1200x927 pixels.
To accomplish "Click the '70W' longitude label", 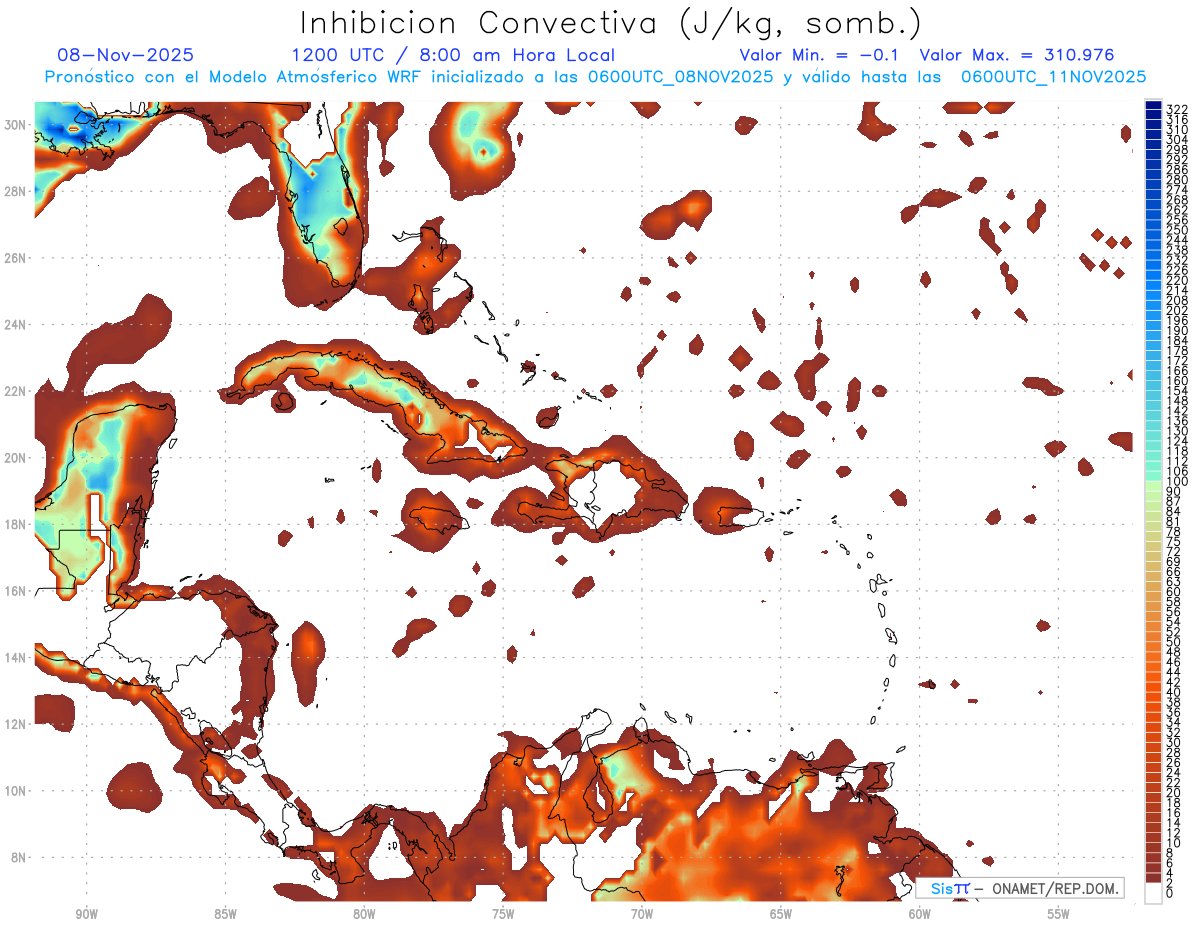I will point(642,913).
